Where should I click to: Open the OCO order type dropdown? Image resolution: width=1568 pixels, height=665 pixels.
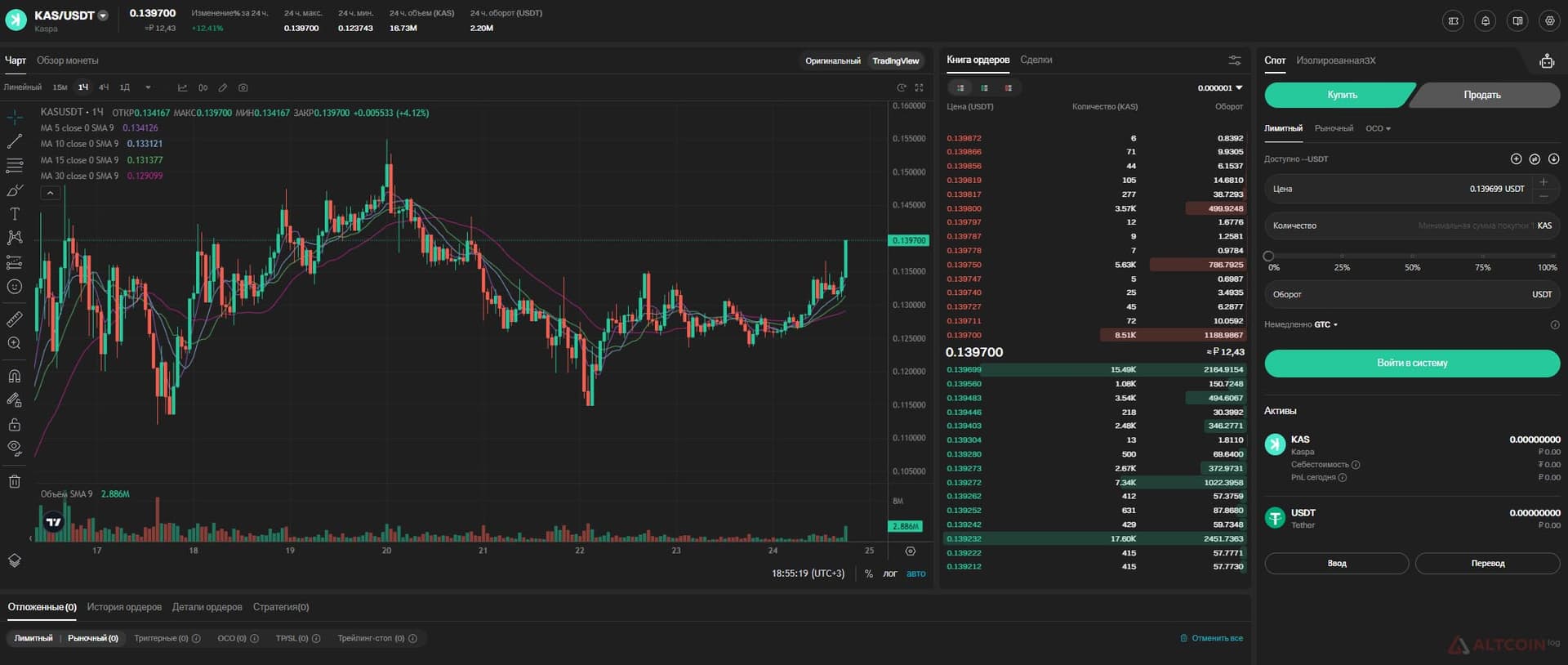[x=1379, y=128]
